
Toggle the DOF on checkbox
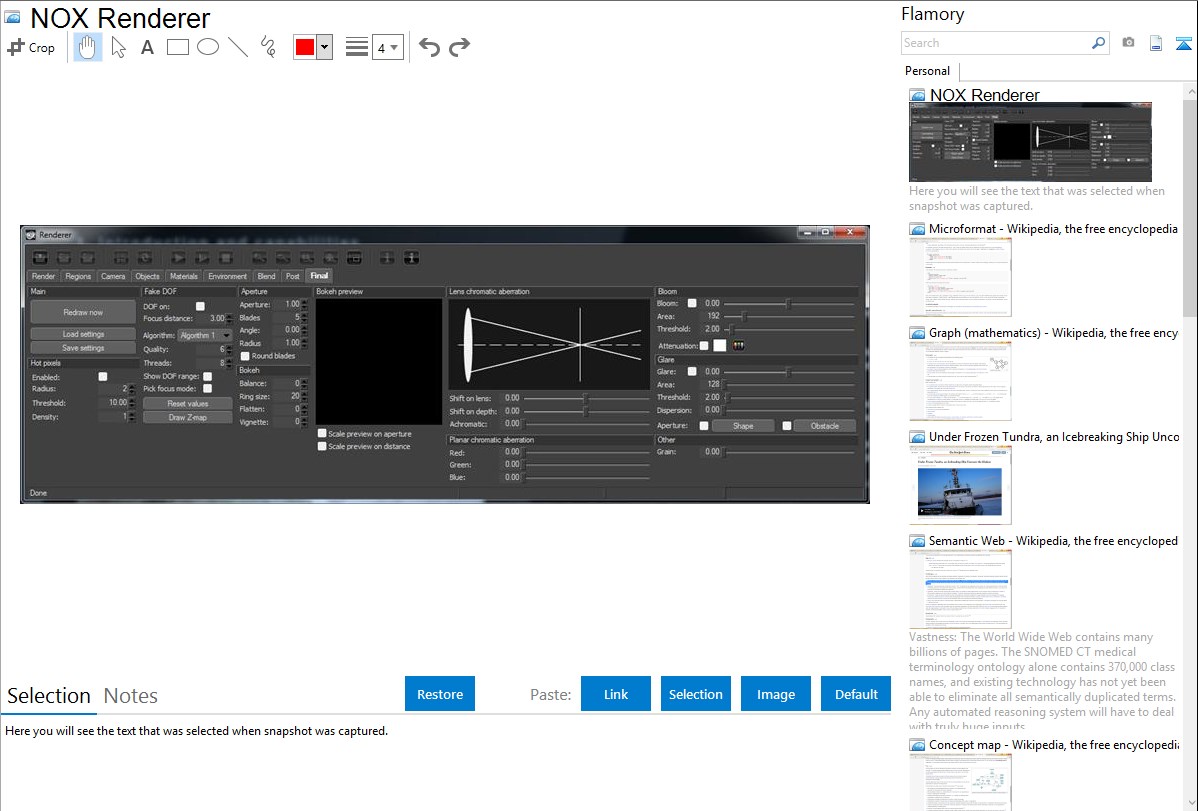pos(200,306)
